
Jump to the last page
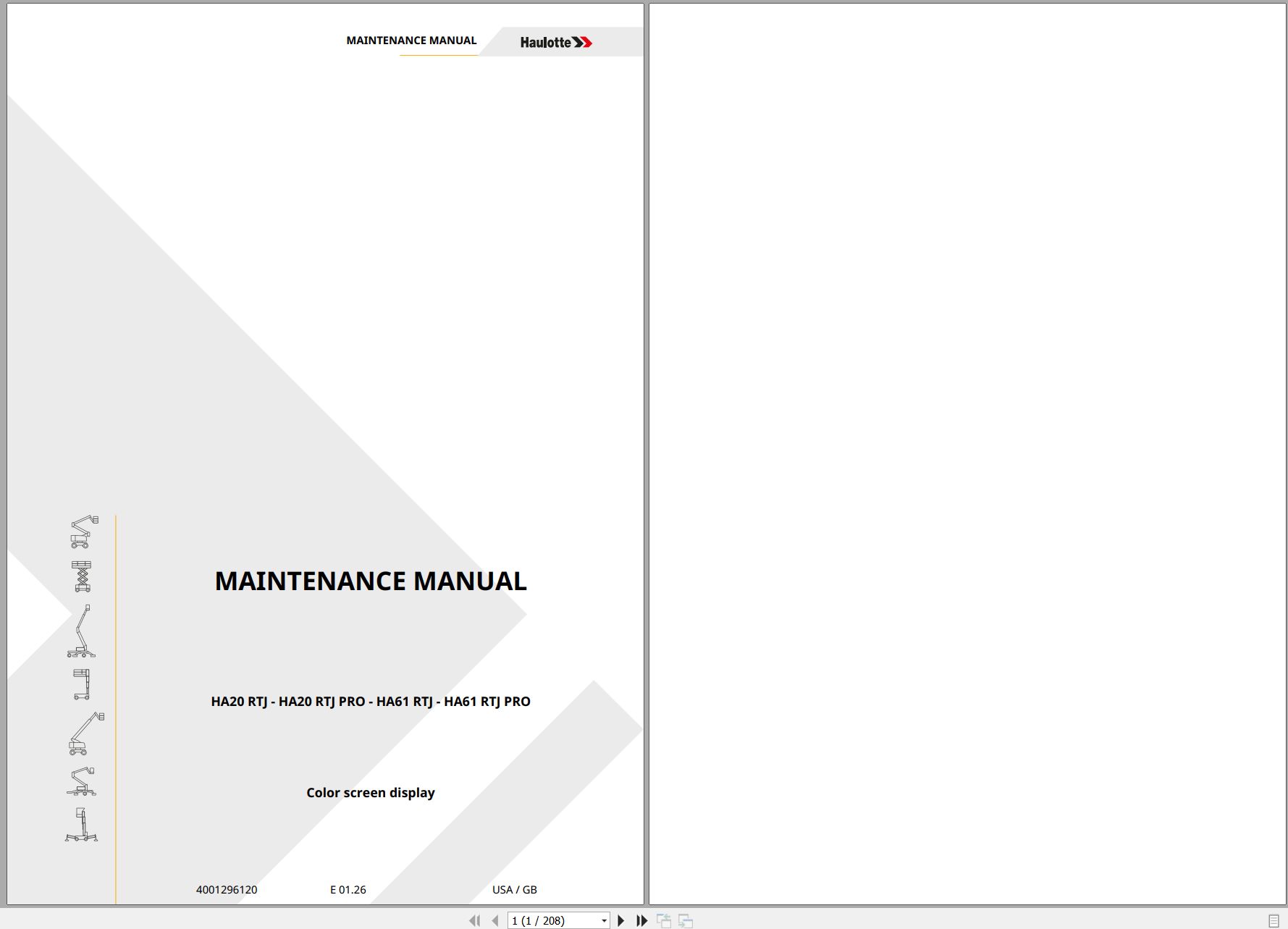pos(641,920)
